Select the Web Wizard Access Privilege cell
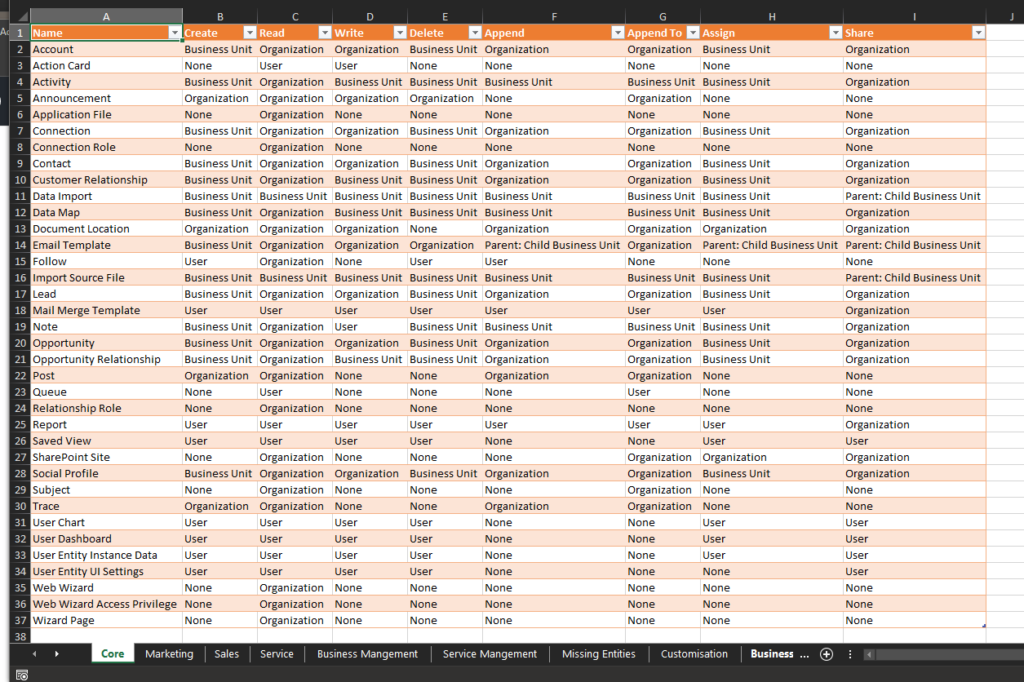Viewport: 1024px width, 682px height. [106, 604]
